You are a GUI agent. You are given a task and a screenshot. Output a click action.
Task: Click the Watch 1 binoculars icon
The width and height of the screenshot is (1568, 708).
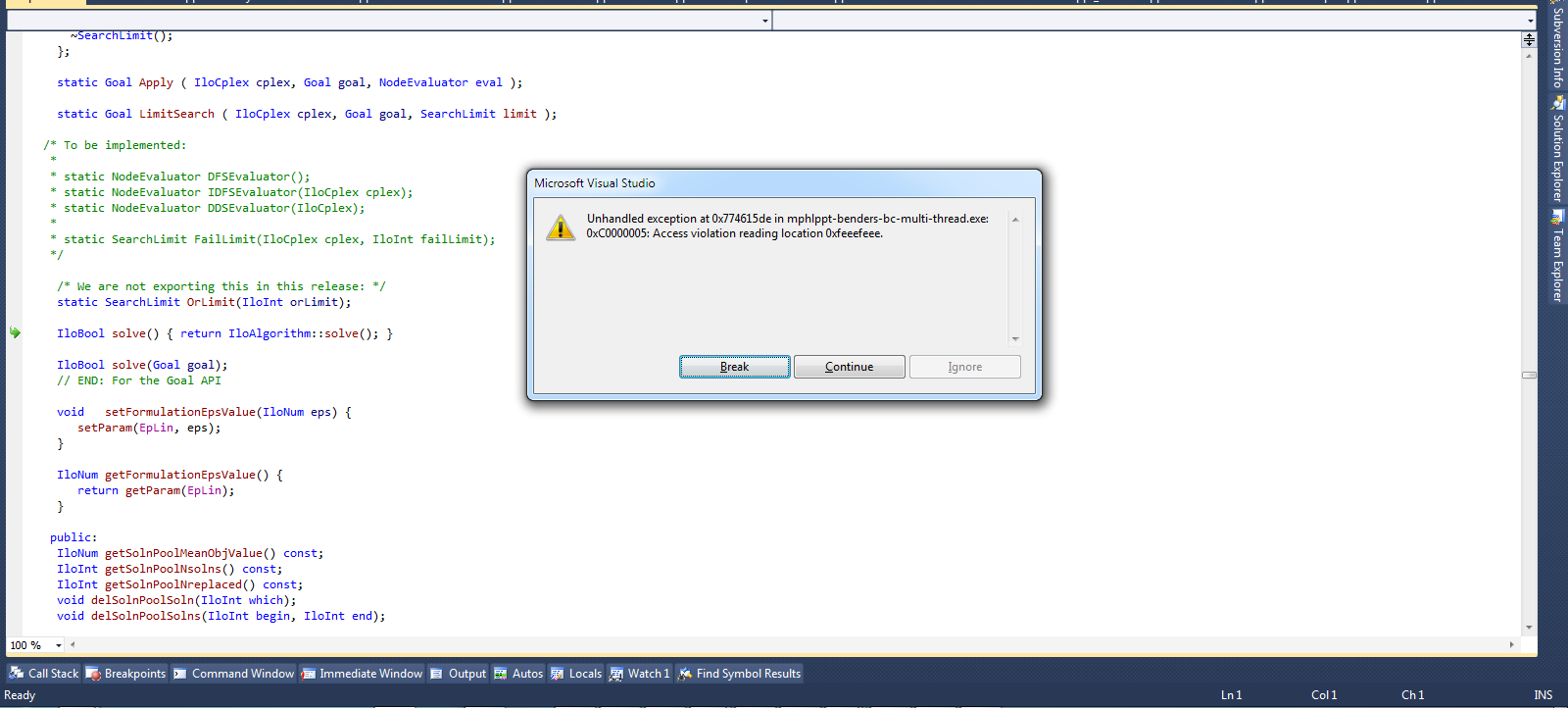616,674
